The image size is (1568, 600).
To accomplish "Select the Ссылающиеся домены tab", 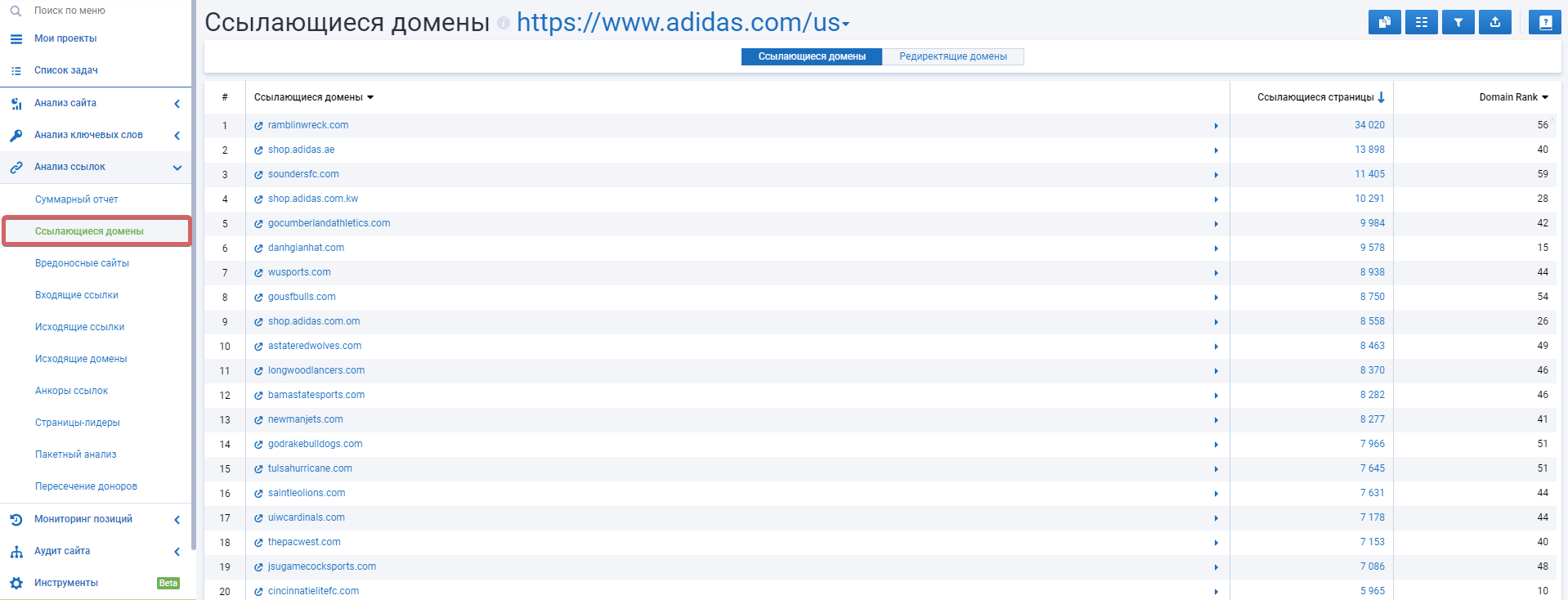I will (x=812, y=56).
